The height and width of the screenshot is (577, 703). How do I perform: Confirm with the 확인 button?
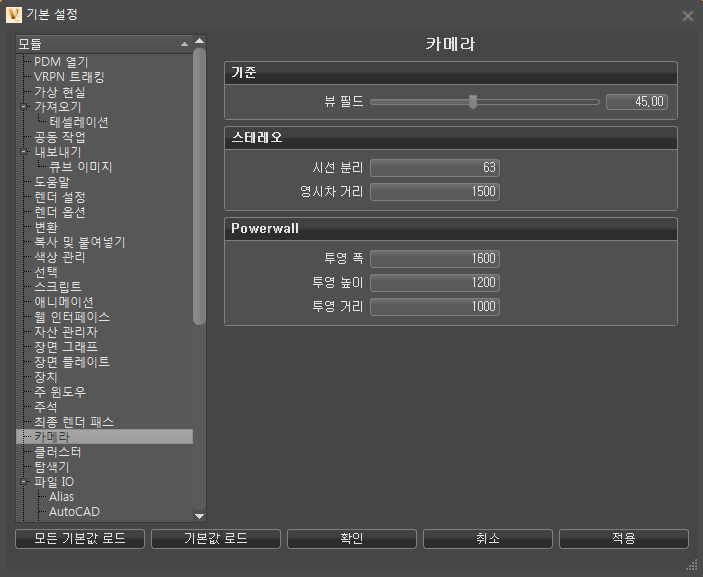pyautogui.click(x=352, y=538)
